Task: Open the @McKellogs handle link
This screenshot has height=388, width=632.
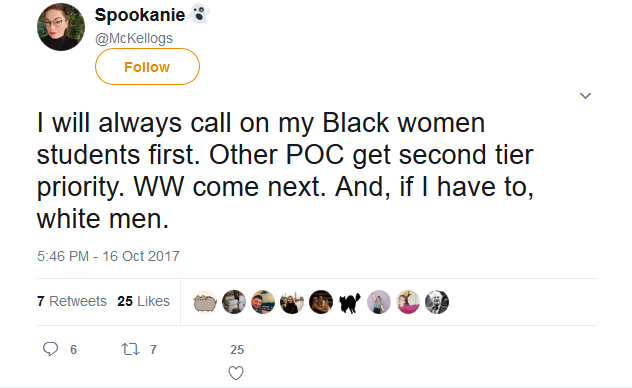Action: click(134, 38)
